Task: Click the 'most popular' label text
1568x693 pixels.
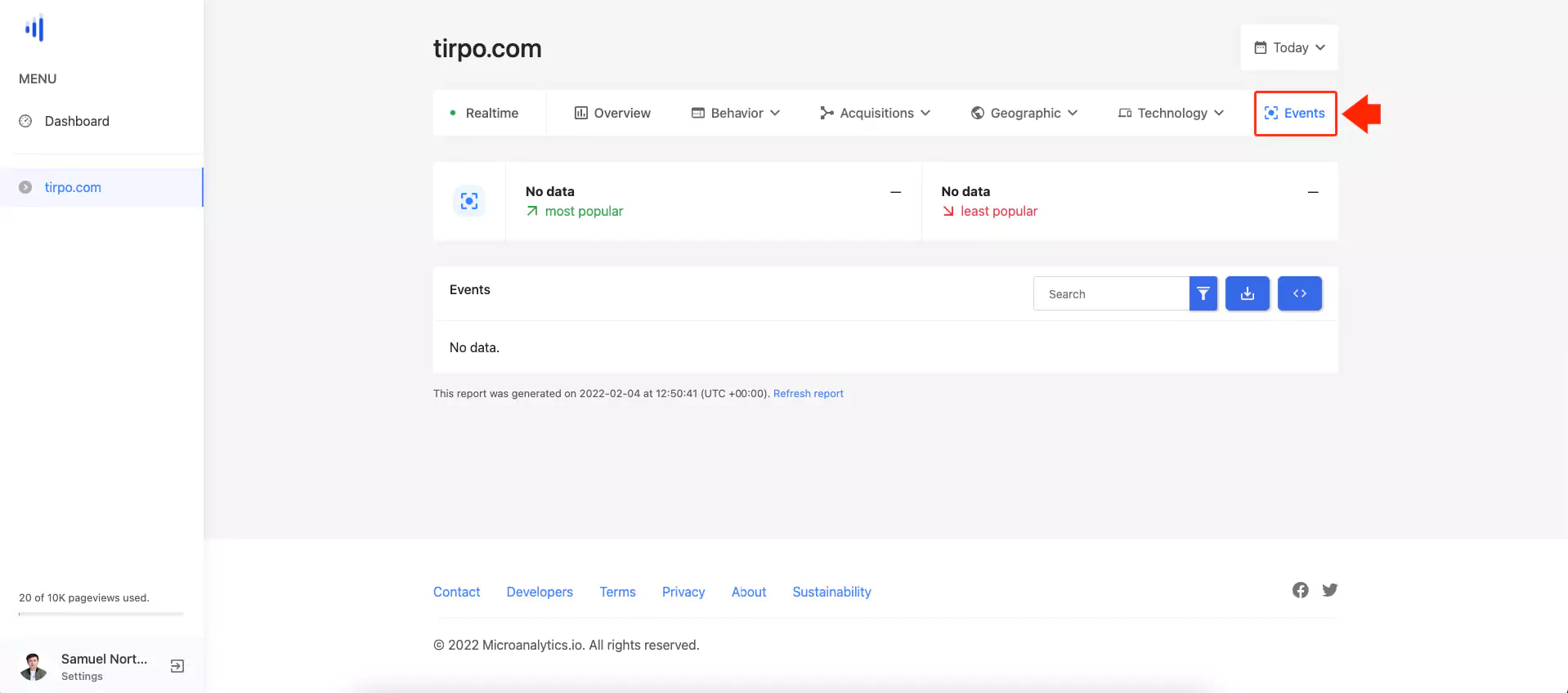Action: 584,211
